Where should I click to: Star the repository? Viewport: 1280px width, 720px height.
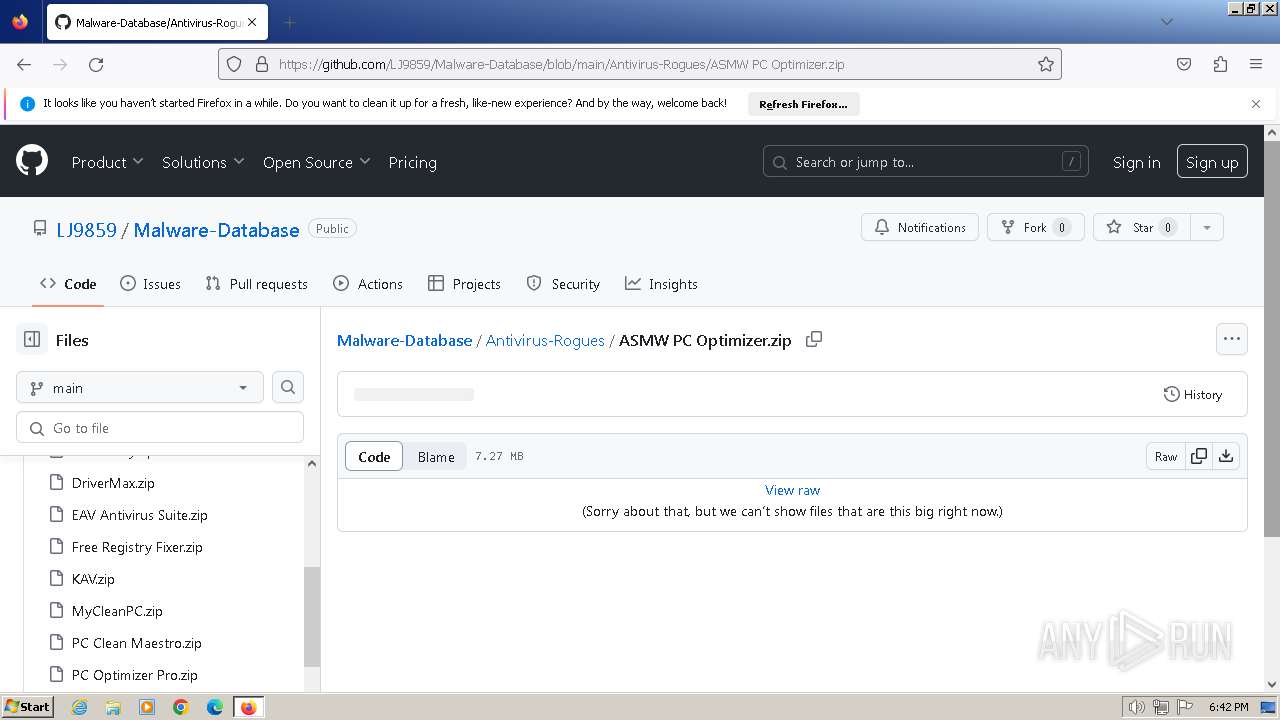tap(1141, 227)
